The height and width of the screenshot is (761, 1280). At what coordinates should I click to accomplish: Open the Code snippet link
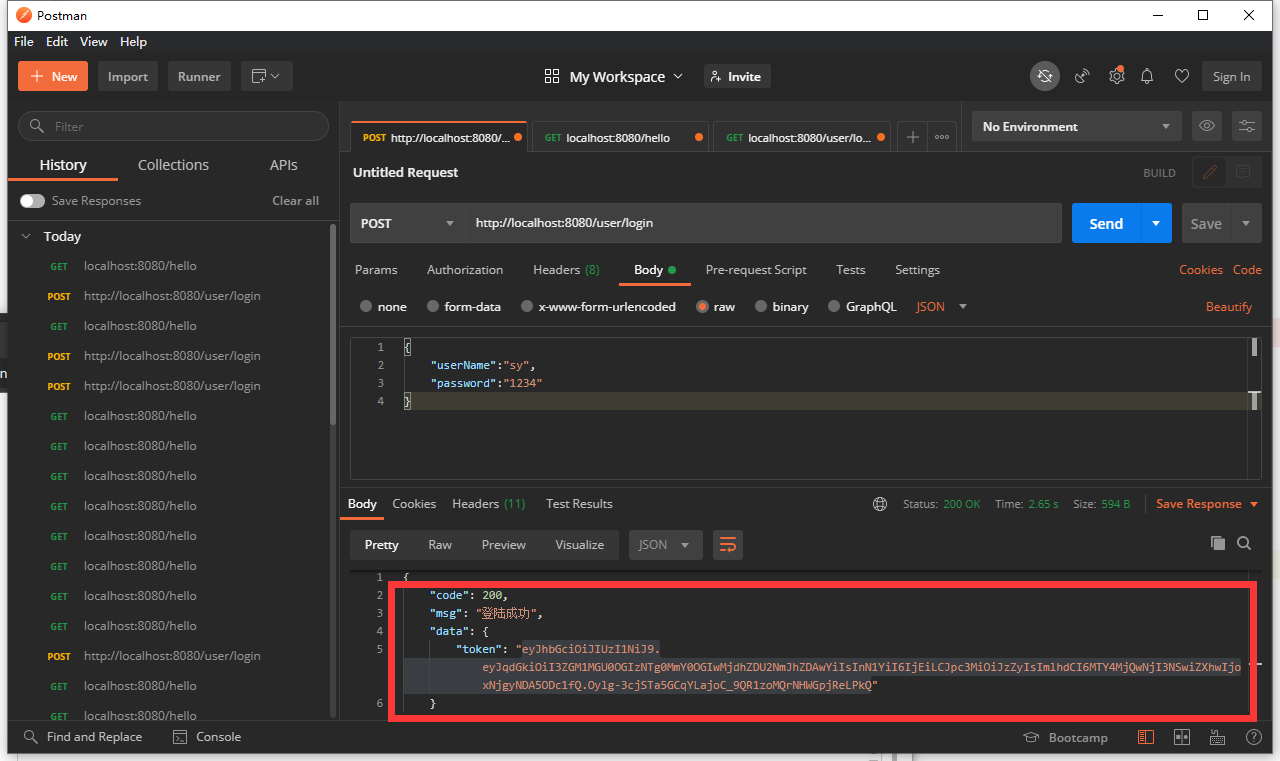[x=1247, y=270]
